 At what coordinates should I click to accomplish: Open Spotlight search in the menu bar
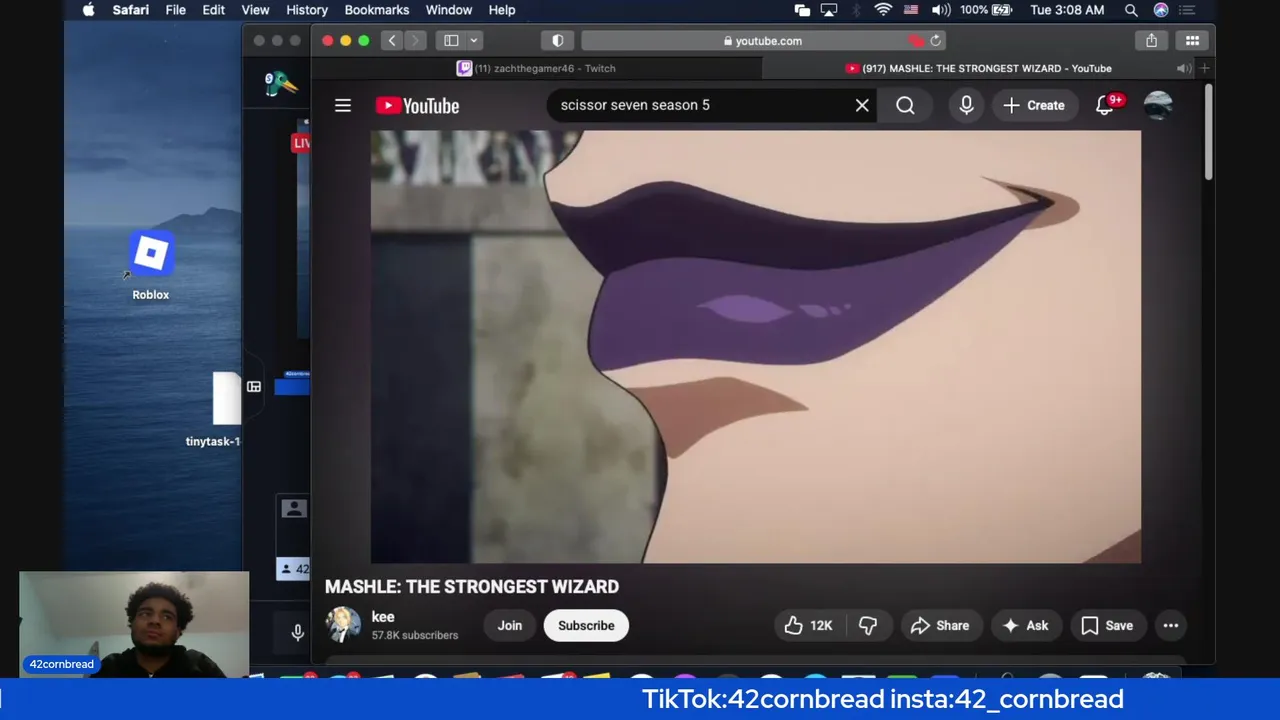click(x=1131, y=10)
